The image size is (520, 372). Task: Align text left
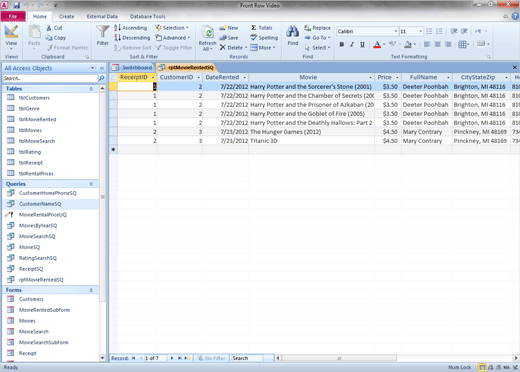coord(427,44)
